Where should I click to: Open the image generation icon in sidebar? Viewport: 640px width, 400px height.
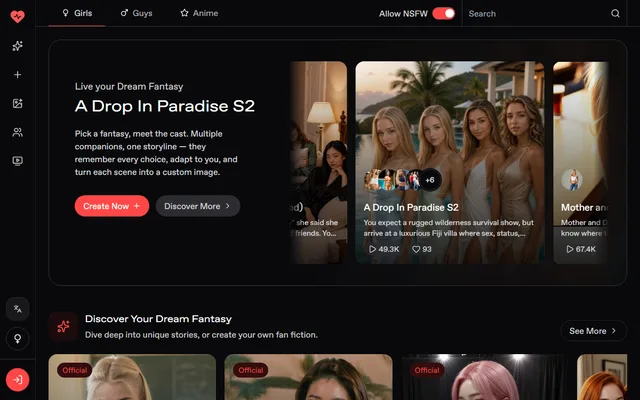(18, 103)
